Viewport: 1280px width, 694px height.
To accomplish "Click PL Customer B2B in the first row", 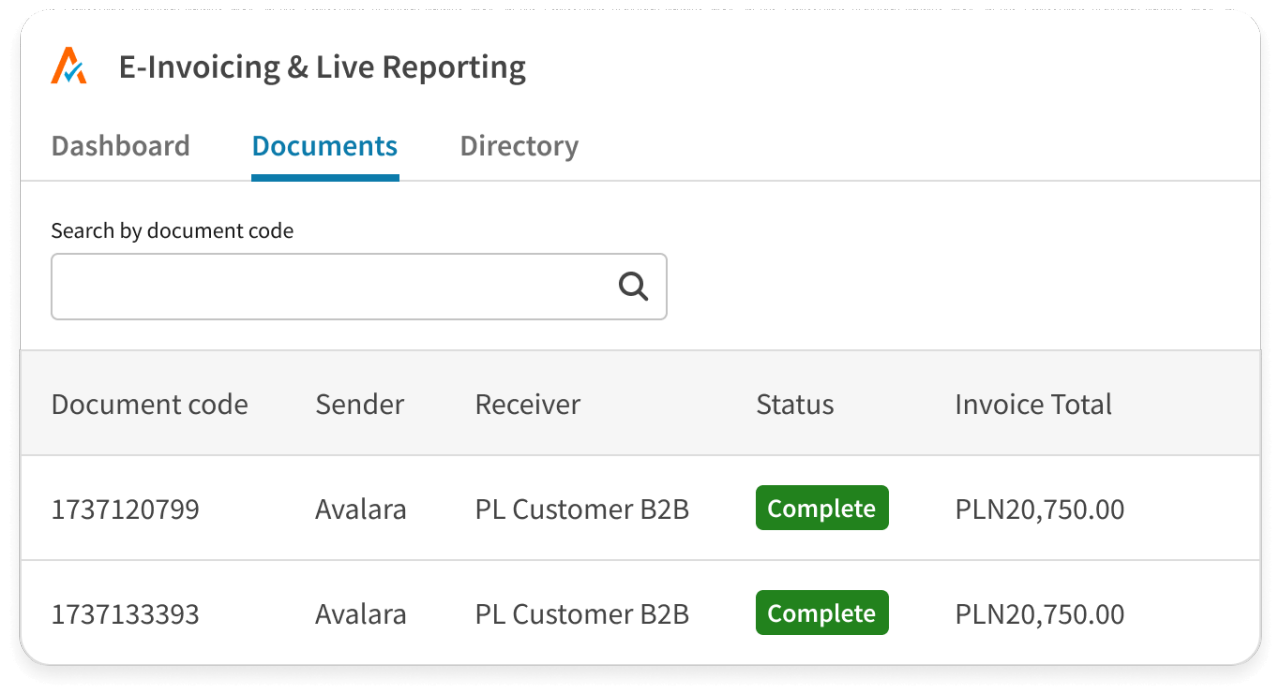I will [581, 508].
